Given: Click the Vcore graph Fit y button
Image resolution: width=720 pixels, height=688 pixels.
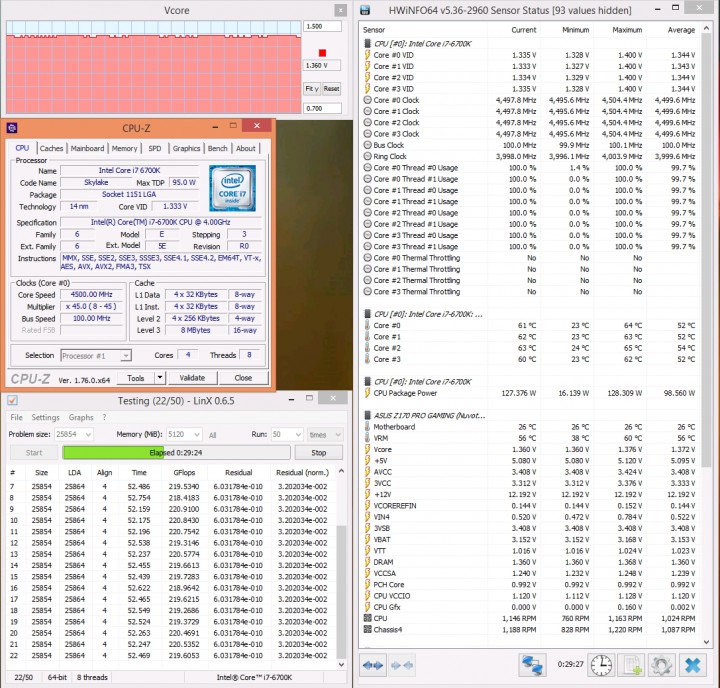Looking at the screenshot, I should [312, 89].
